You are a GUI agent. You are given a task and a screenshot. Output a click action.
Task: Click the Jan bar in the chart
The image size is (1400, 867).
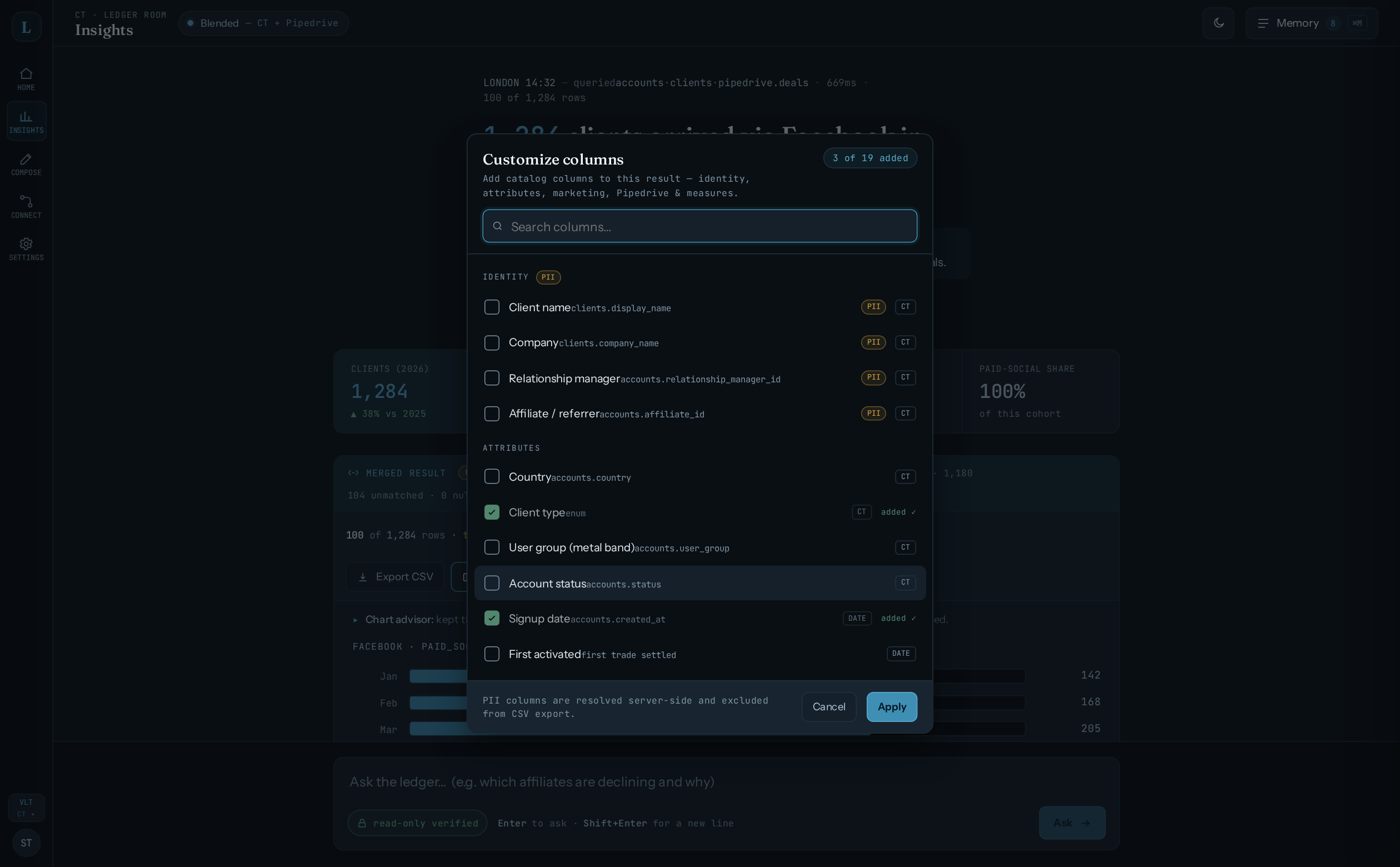tap(438, 676)
